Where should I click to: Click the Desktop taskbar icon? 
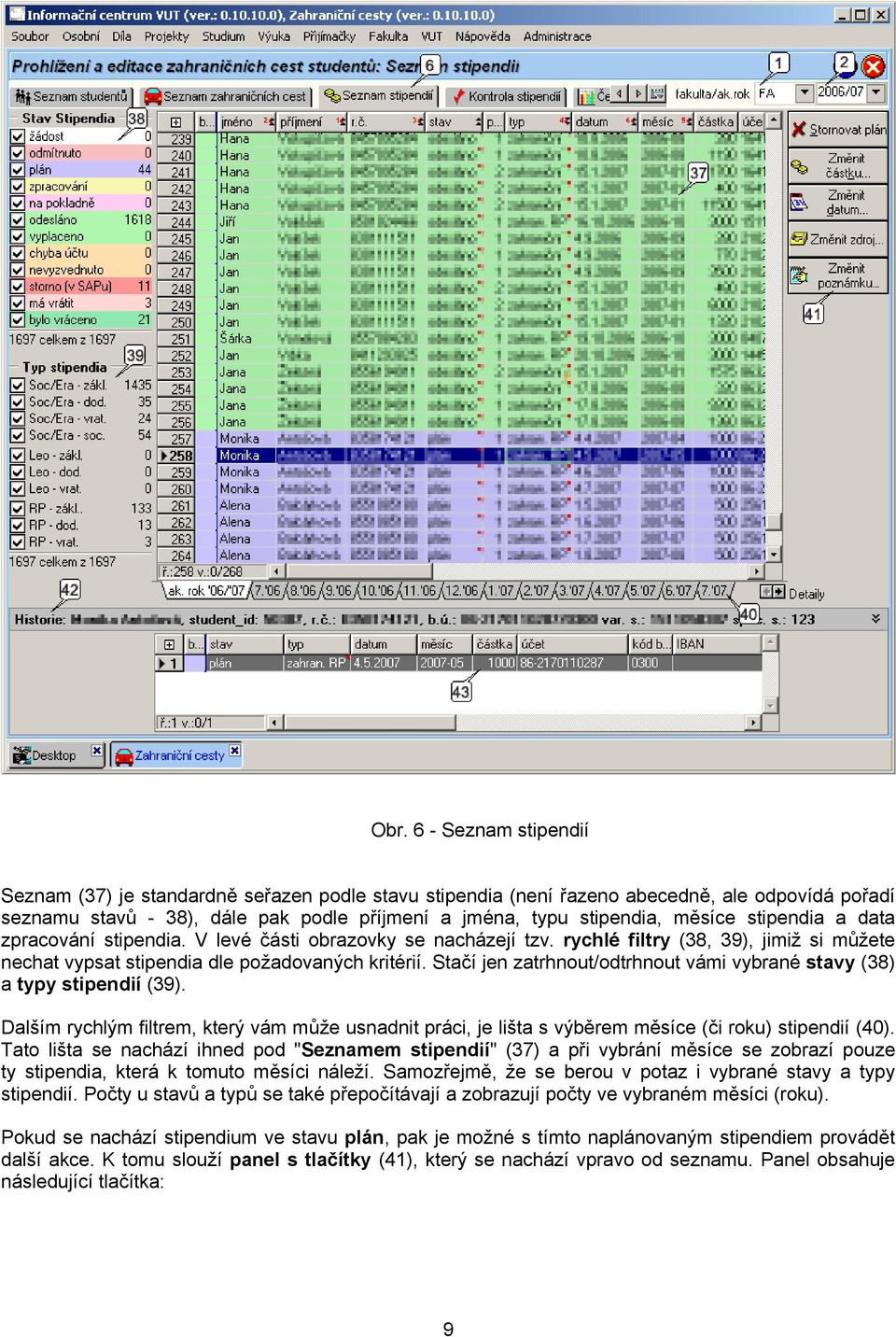(x=21, y=755)
